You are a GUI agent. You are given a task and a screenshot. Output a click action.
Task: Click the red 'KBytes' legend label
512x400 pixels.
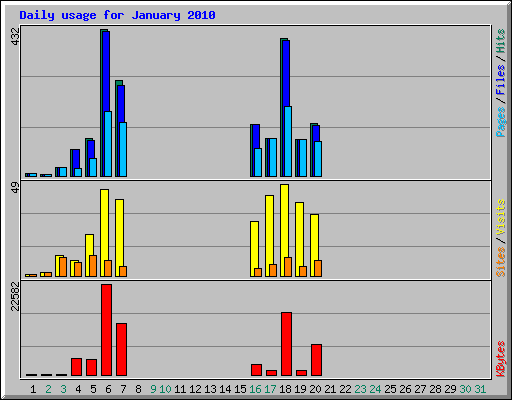click(500, 359)
